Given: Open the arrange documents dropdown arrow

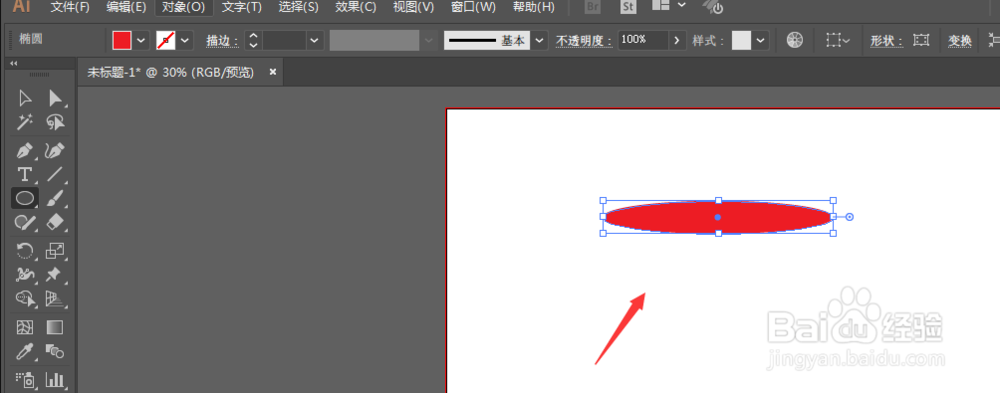Looking at the screenshot, I should click(x=682, y=5).
